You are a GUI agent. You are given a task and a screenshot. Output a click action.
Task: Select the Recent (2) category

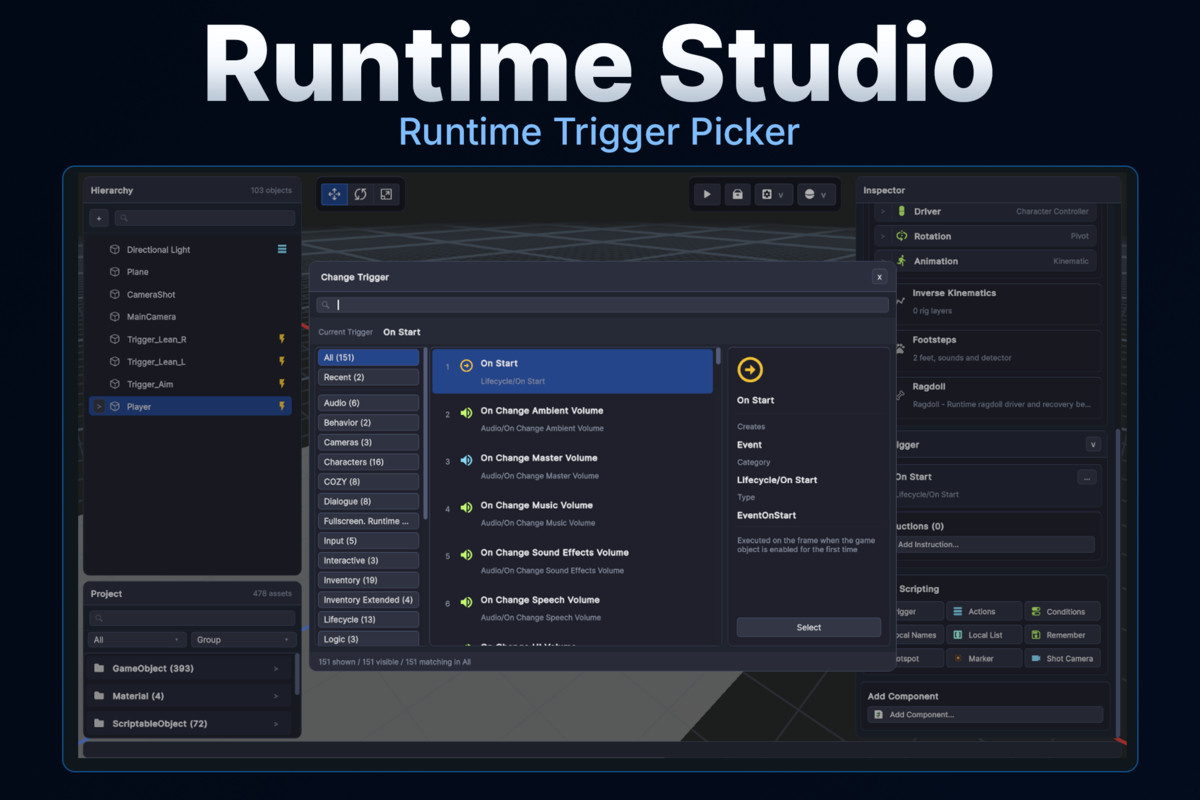pos(368,377)
